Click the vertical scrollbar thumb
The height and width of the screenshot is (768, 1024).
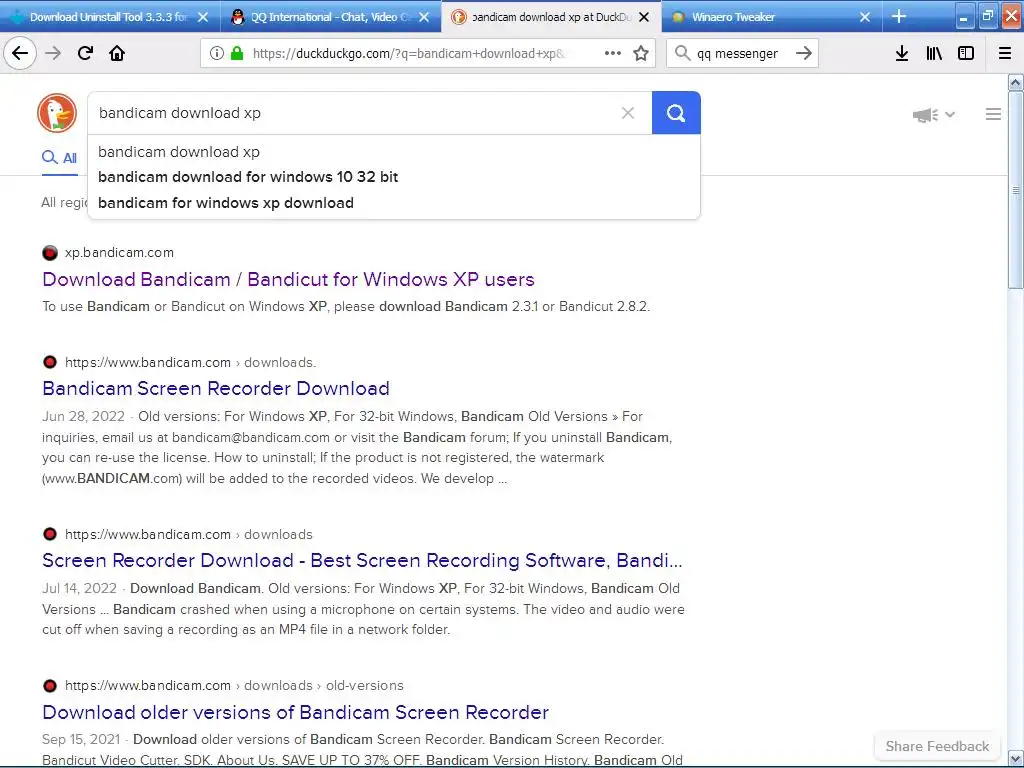[1016, 189]
